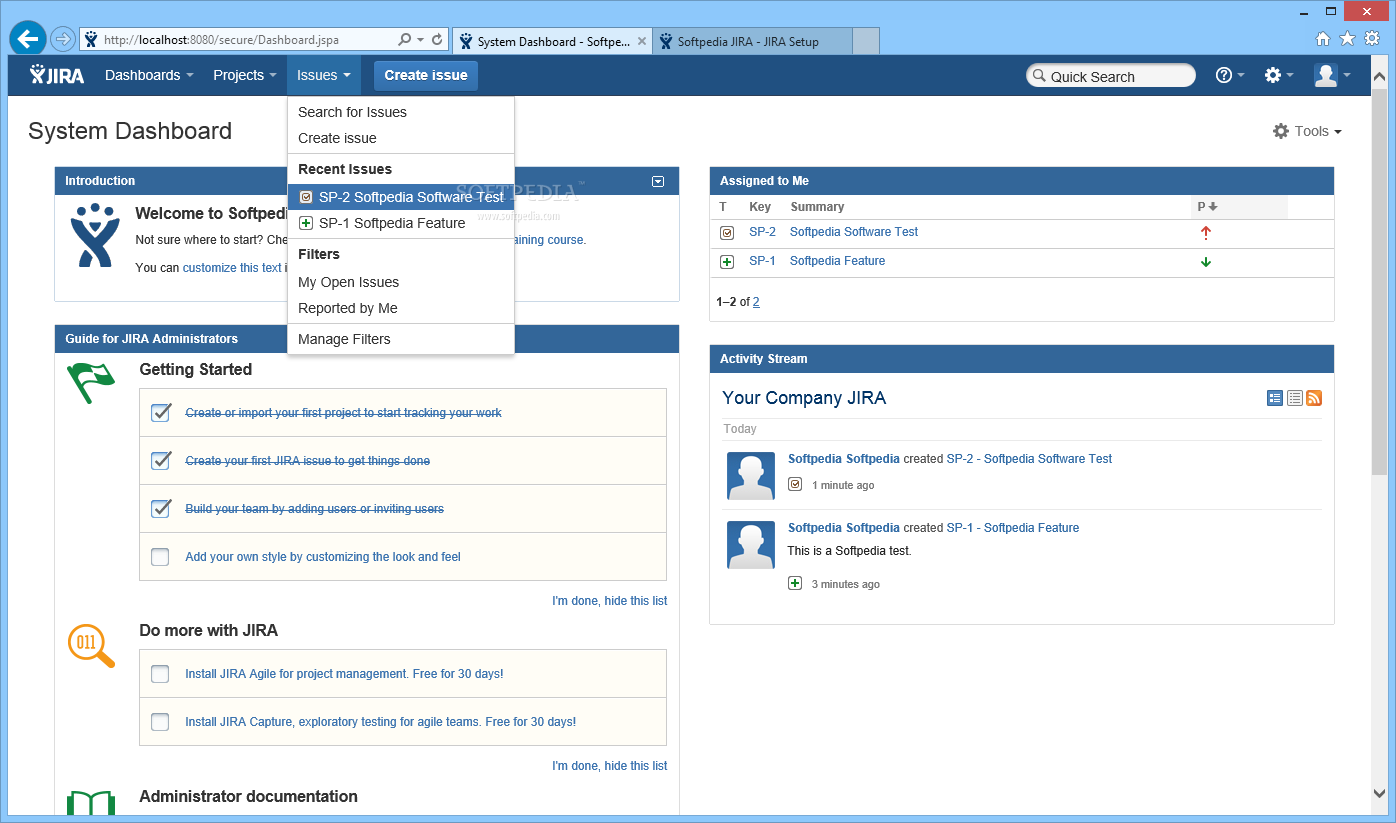Click 'I'm done, hide this list' under Getting Started
The image size is (1396, 823).
click(609, 601)
